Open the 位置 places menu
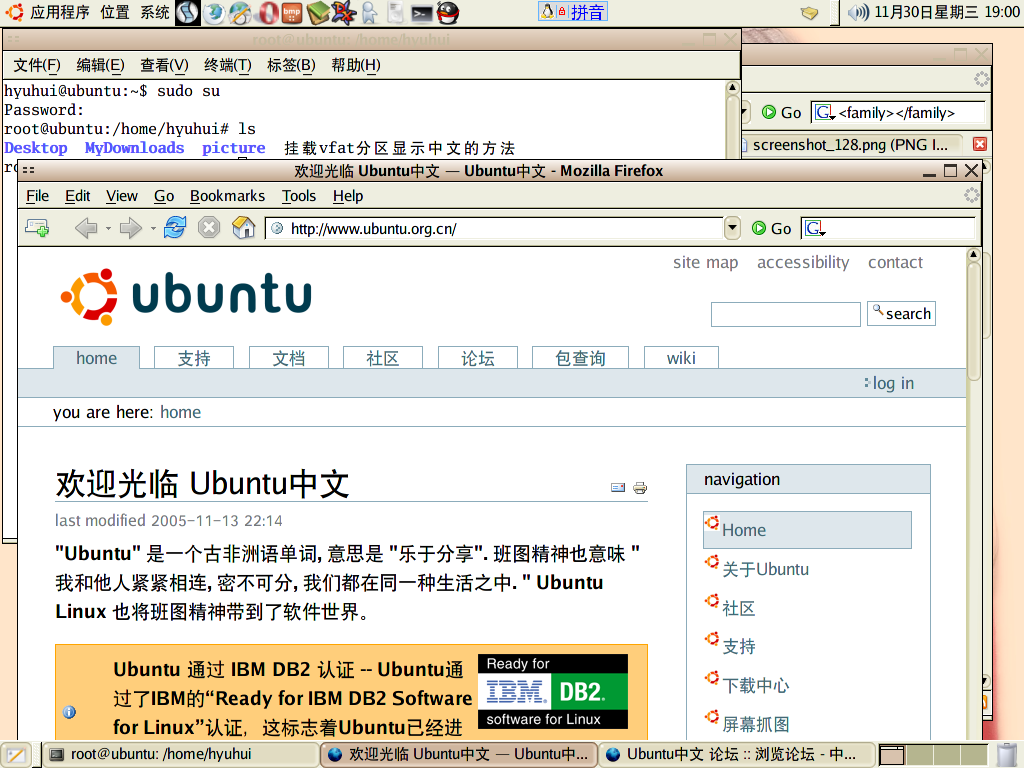 click(115, 12)
